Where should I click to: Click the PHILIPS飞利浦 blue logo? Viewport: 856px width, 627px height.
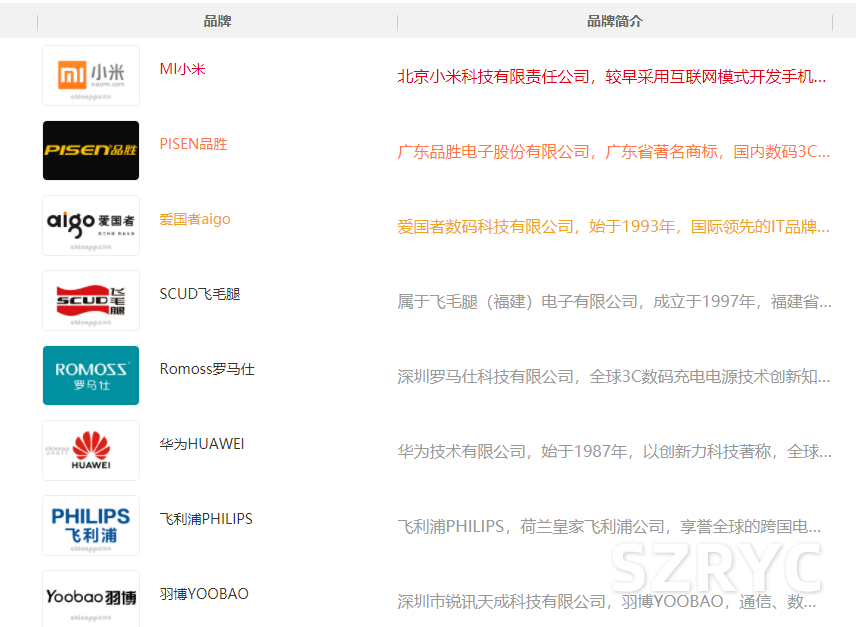pos(91,525)
